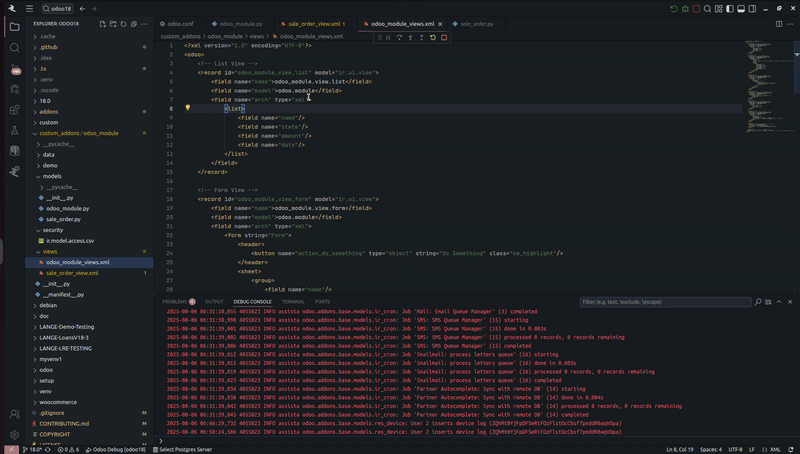Click Odoo Debug (odoo18) in status bar
Image resolution: width=800 pixels, height=454 pixels.
(x=115, y=450)
